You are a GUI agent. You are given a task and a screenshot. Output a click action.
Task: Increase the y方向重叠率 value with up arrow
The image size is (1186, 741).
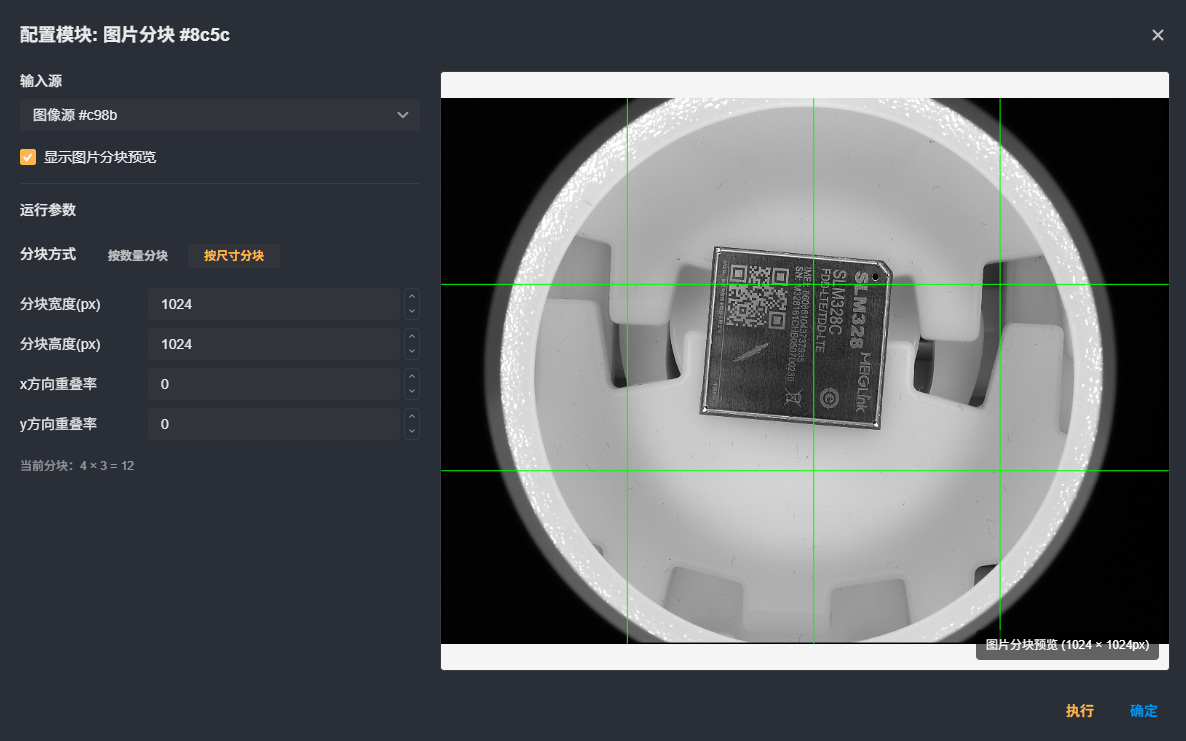(411, 417)
